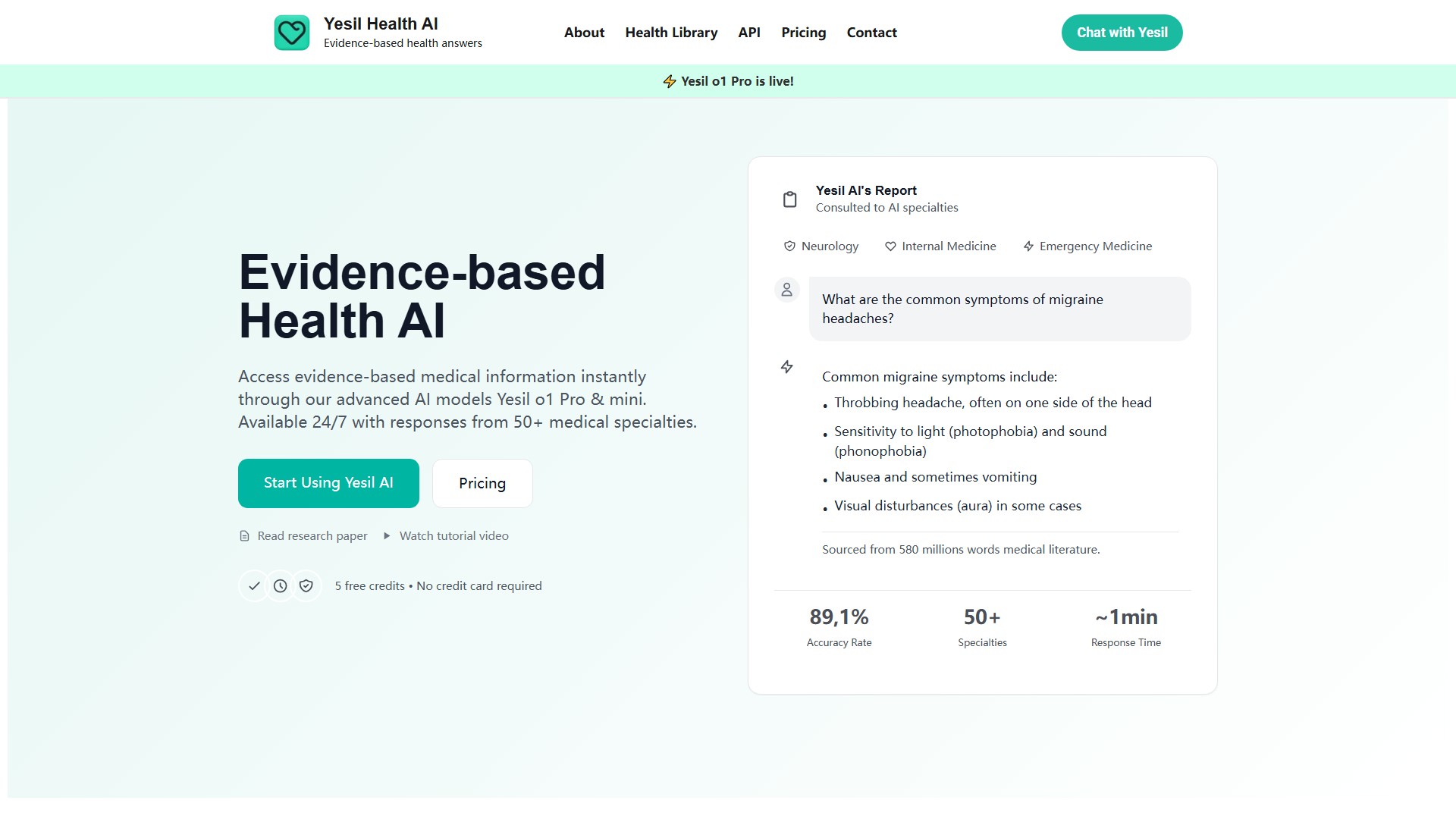Go to API in the navigation
The height and width of the screenshot is (819, 1456).
tap(749, 33)
